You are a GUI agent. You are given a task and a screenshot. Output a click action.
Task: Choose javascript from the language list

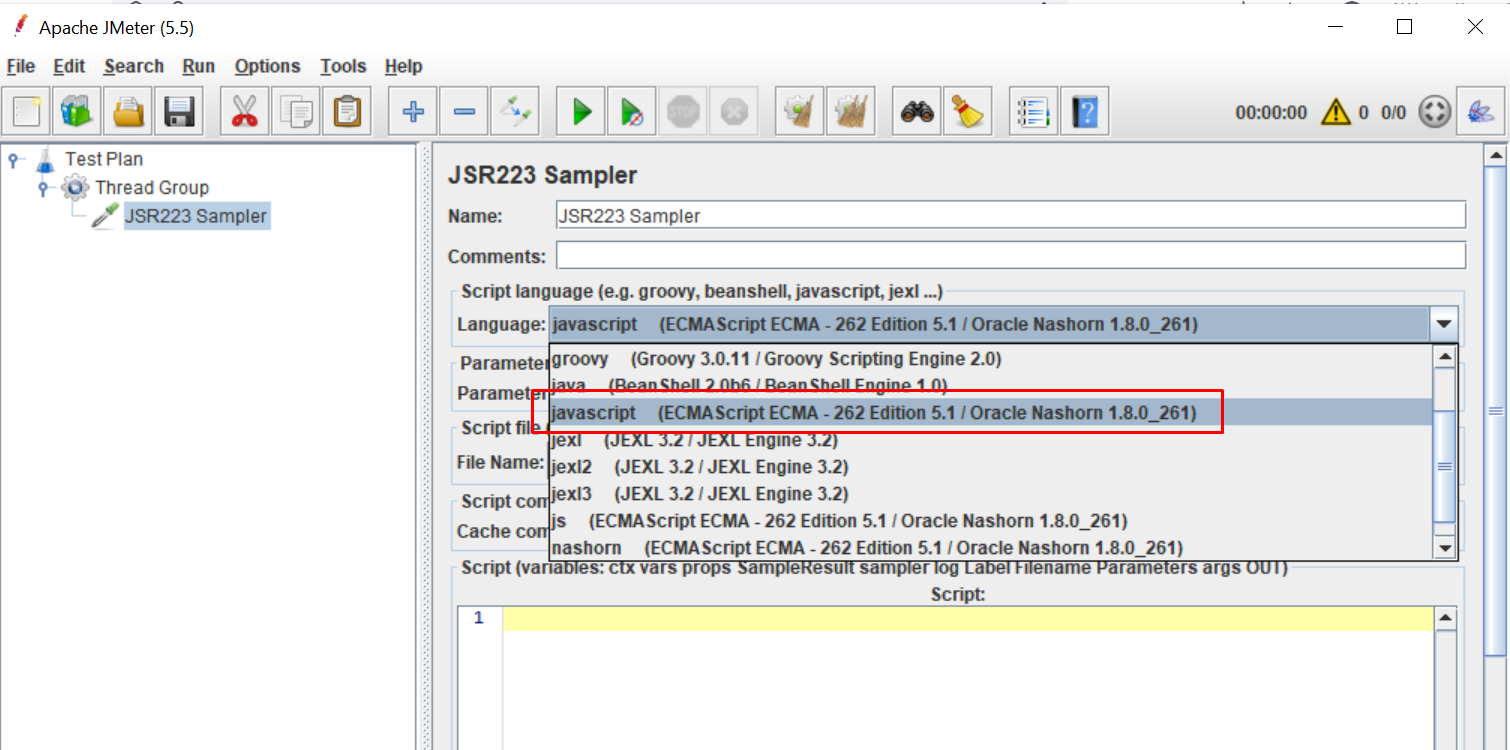[x=991, y=412]
